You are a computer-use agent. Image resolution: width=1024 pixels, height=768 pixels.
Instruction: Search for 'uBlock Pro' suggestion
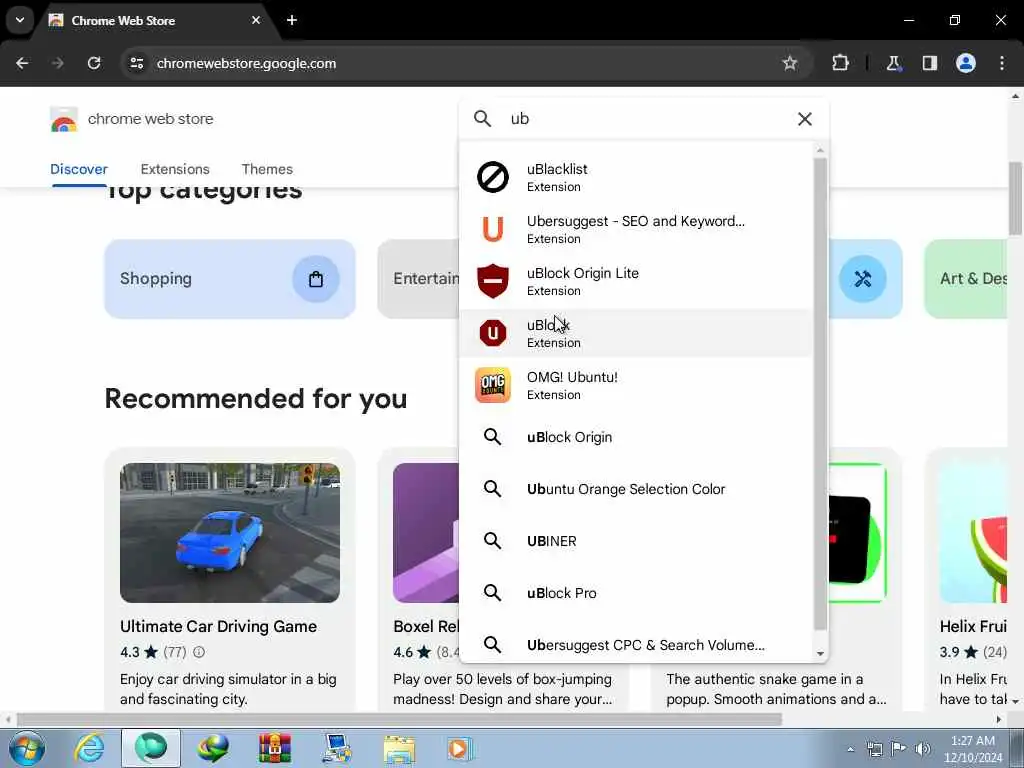tap(637, 593)
